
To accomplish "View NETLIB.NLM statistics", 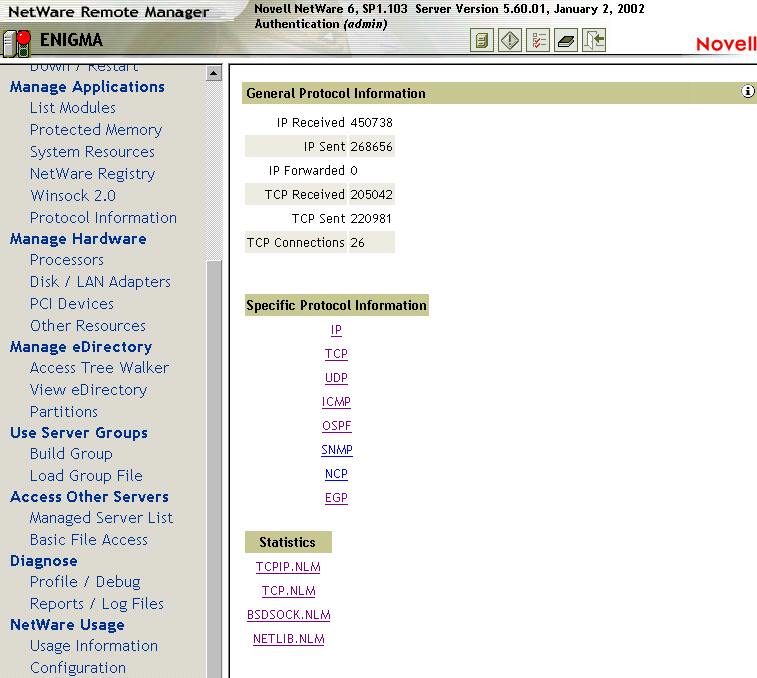I will pyautogui.click(x=289, y=639).
